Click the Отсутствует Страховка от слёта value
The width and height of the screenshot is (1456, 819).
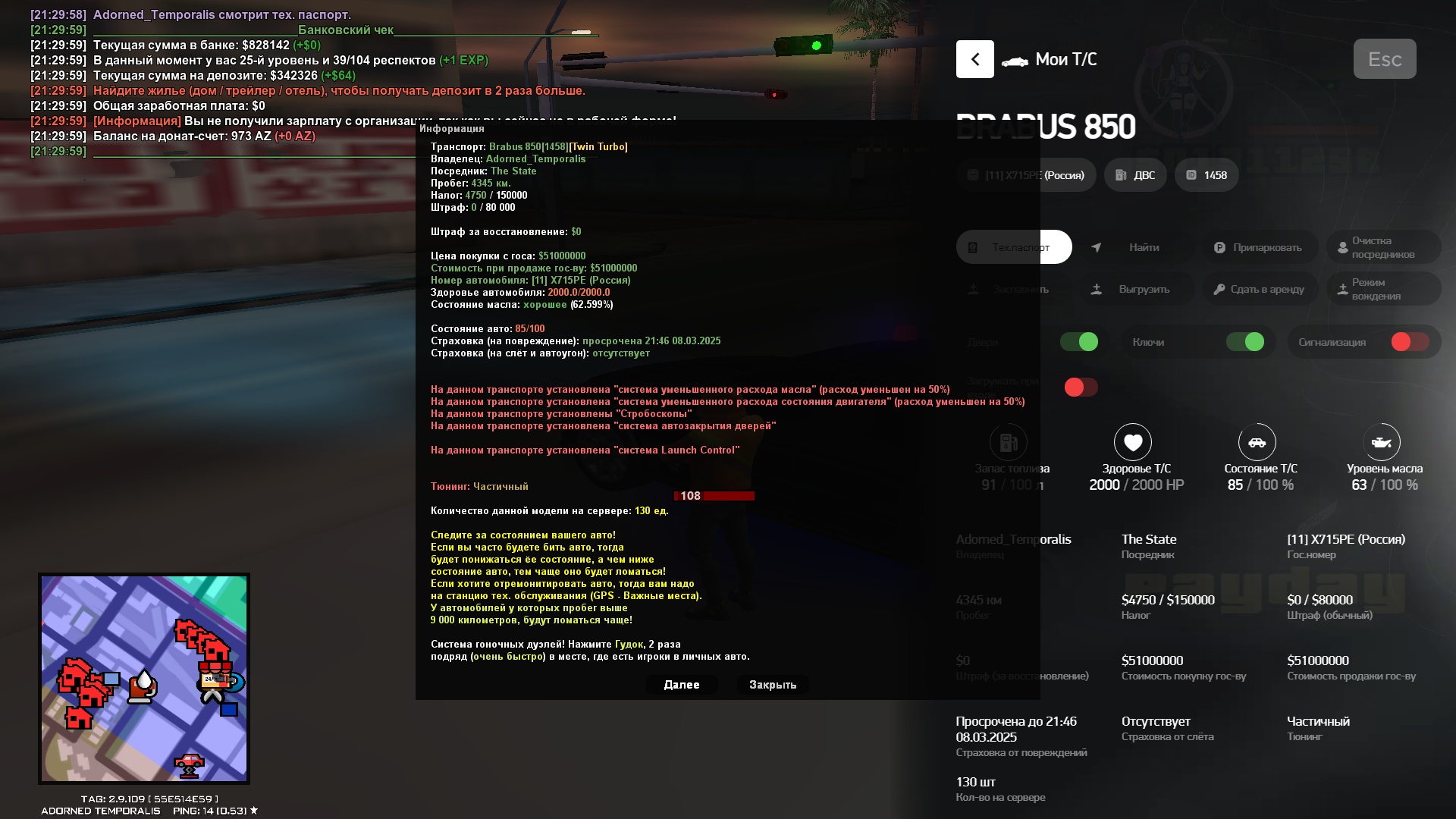tap(1156, 721)
